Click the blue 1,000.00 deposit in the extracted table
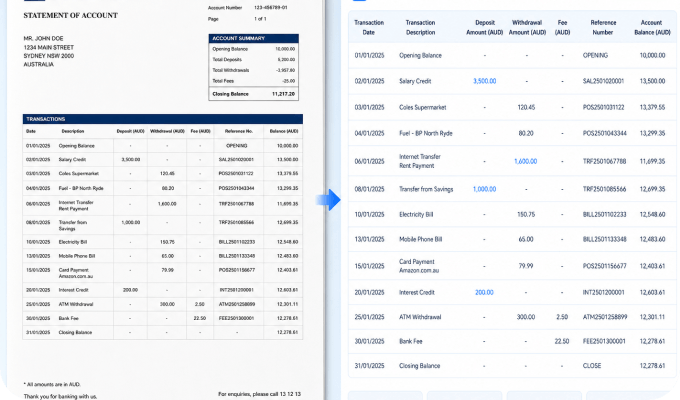The height and width of the screenshot is (400, 680). [484, 189]
